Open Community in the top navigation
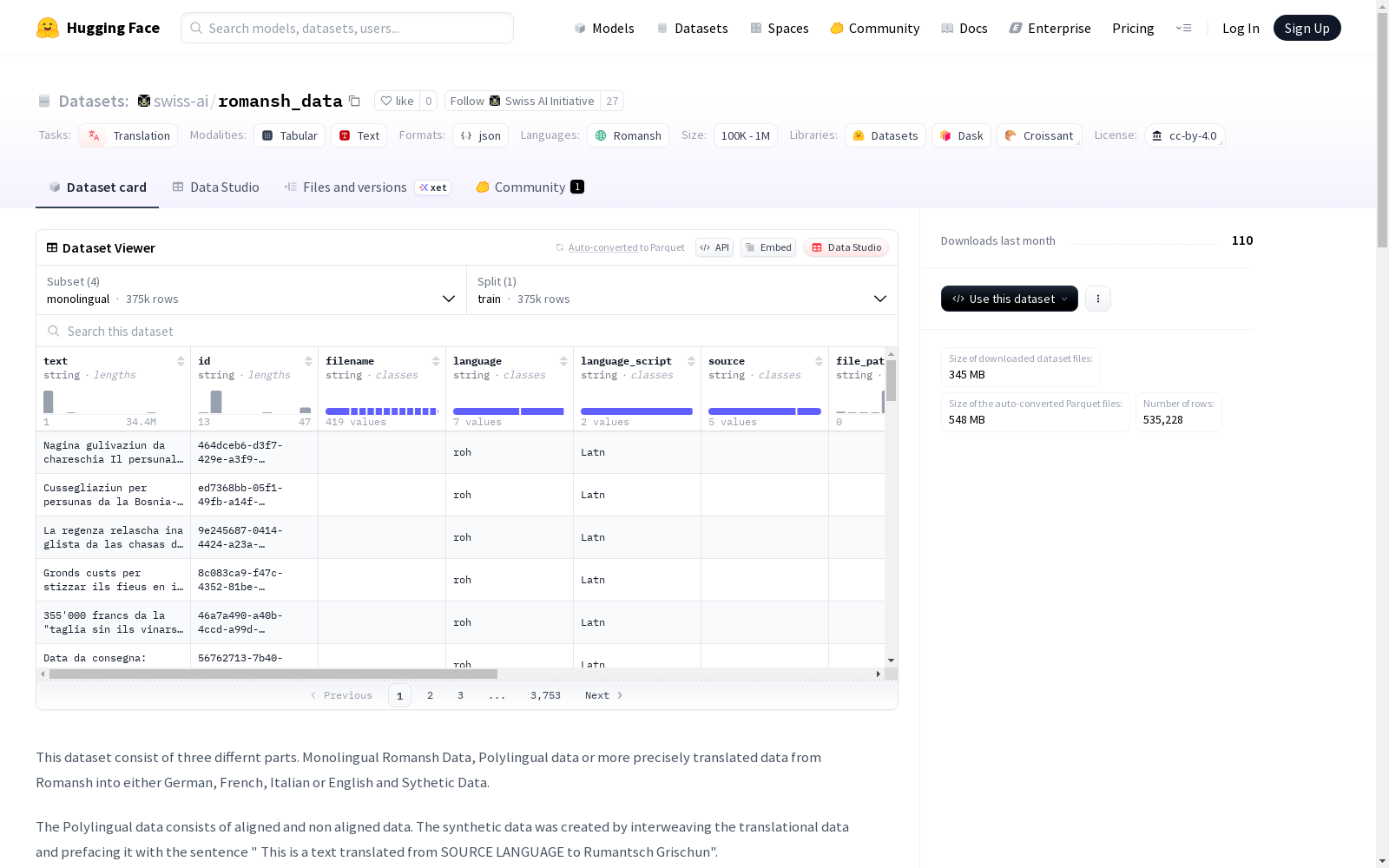 tap(875, 28)
